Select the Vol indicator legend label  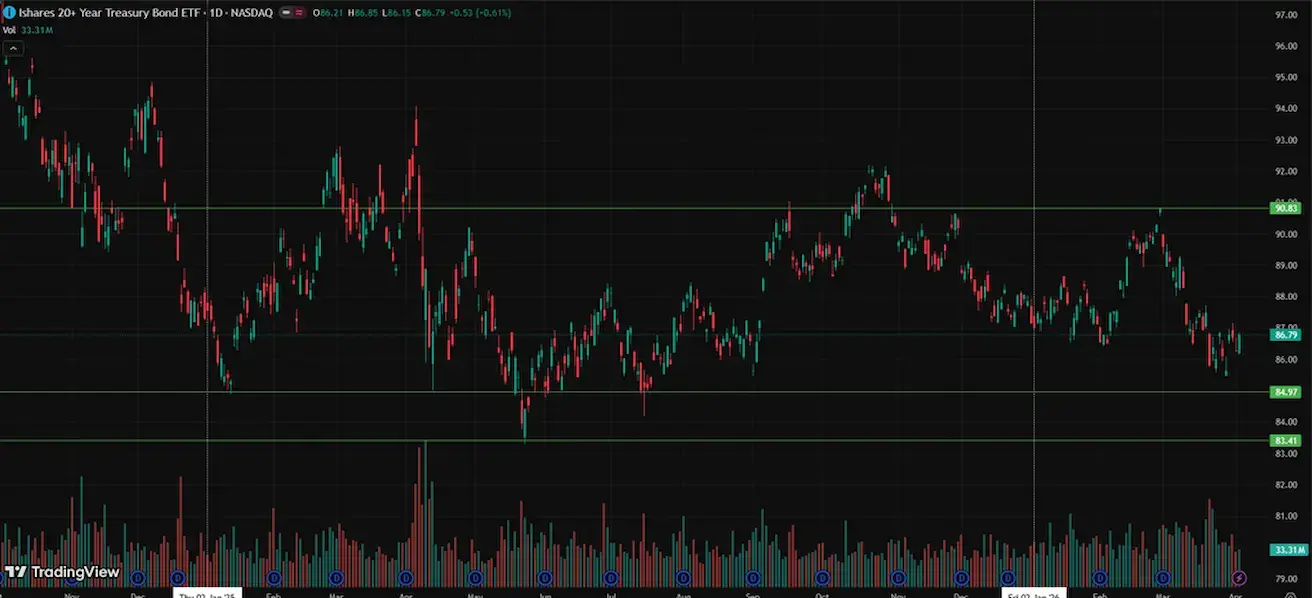(x=9, y=30)
